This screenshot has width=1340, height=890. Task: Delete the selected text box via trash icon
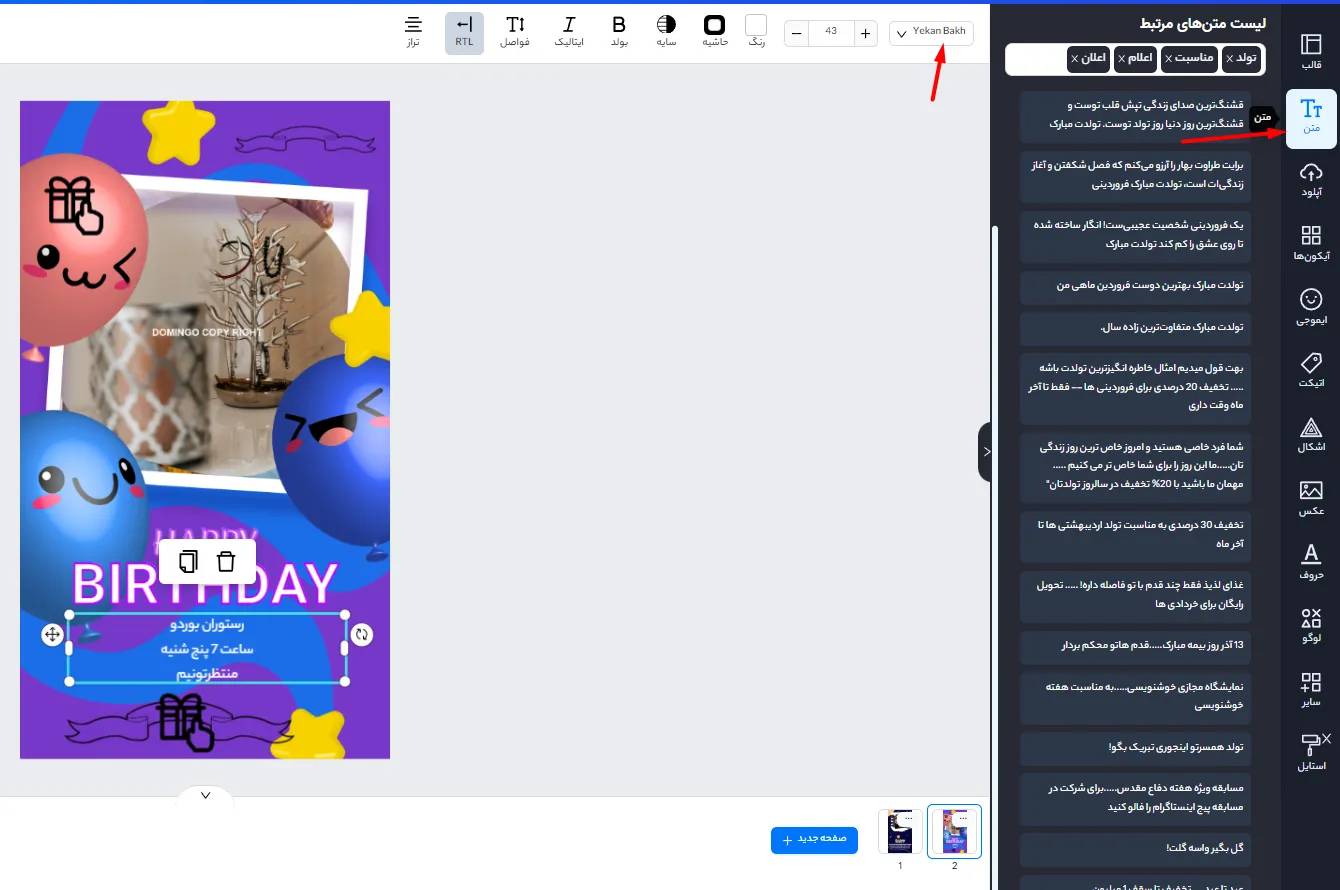(x=226, y=562)
